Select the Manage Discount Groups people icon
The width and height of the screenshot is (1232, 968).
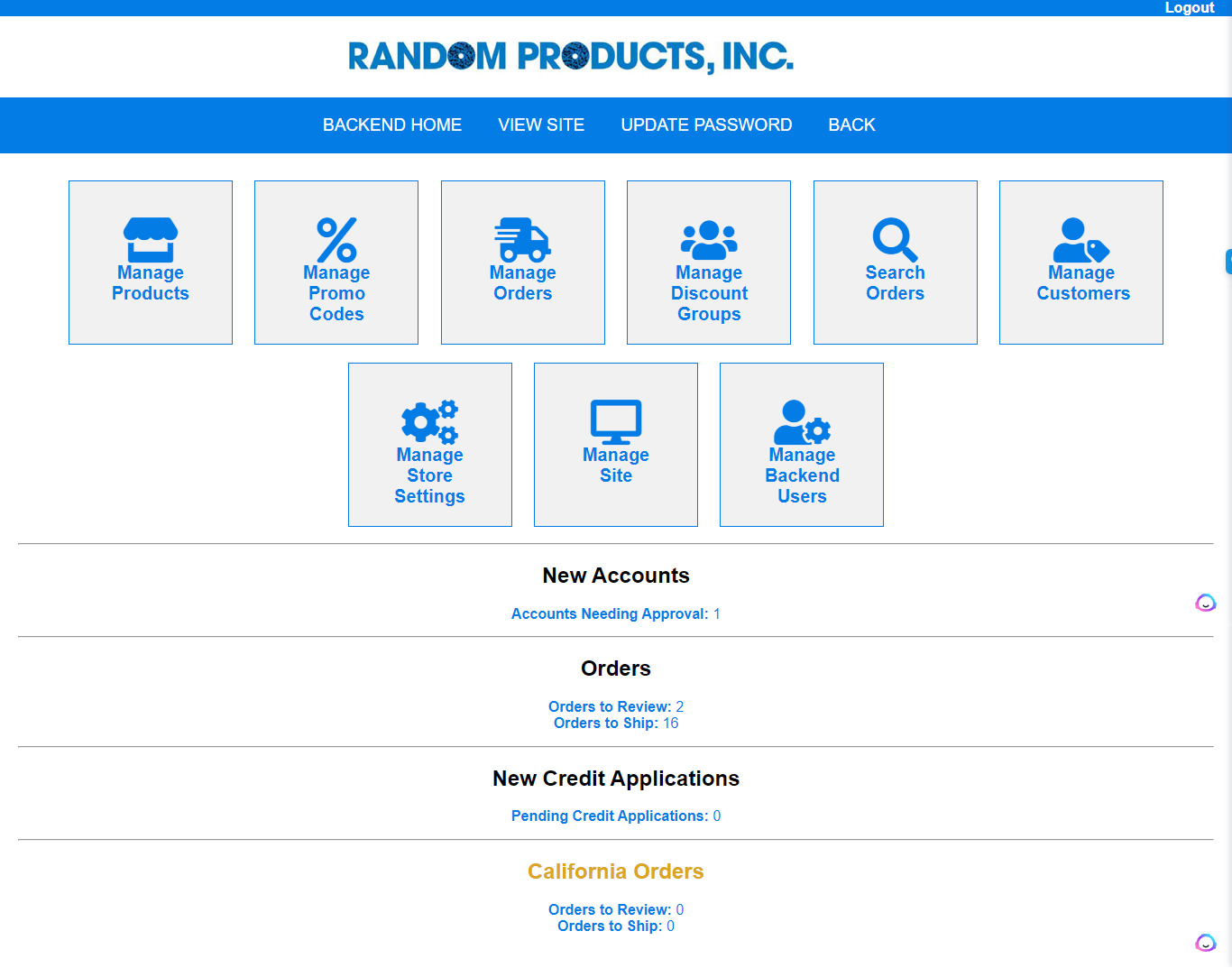click(709, 240)
